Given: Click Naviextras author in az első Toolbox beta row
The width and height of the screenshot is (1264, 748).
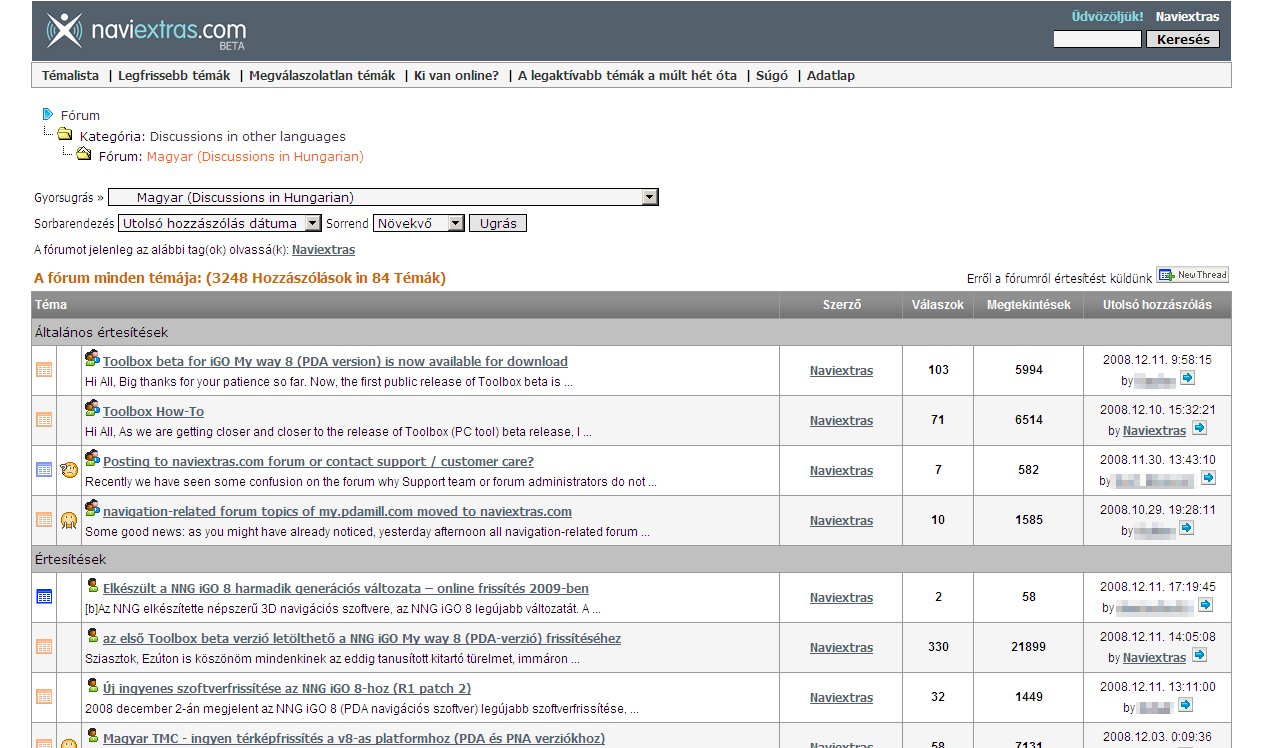Looking at the screenshot, I should click(x=841, y=647).
